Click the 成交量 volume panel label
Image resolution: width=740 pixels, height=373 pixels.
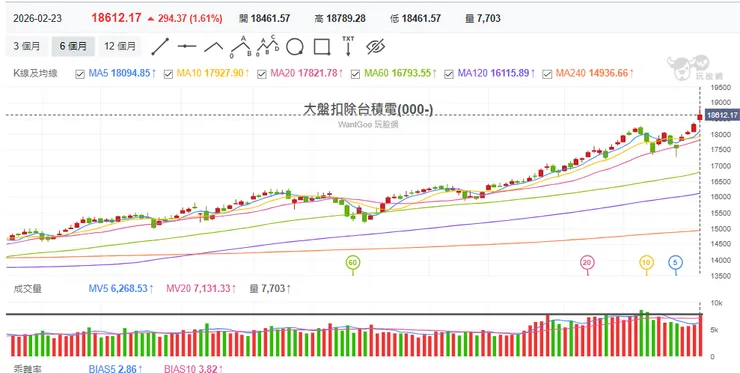pyautogui.click(x=27, y=288)
